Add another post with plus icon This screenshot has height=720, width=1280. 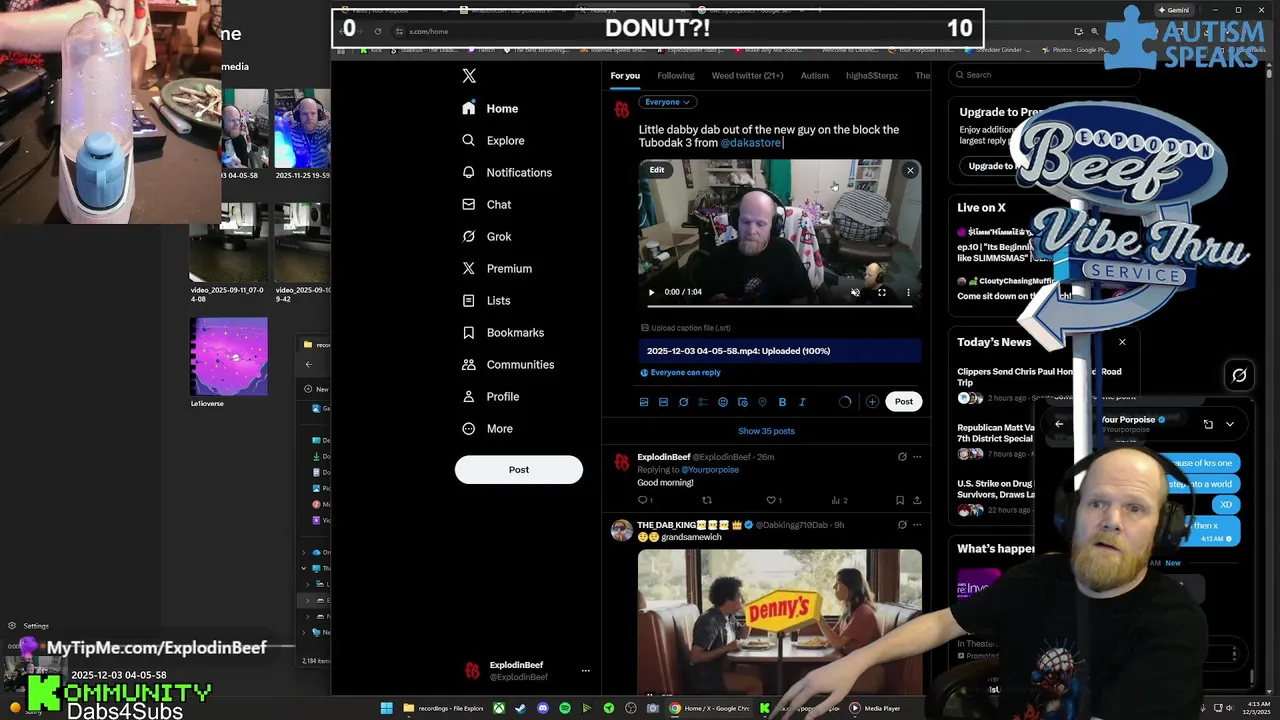click(x=872, y=402)
